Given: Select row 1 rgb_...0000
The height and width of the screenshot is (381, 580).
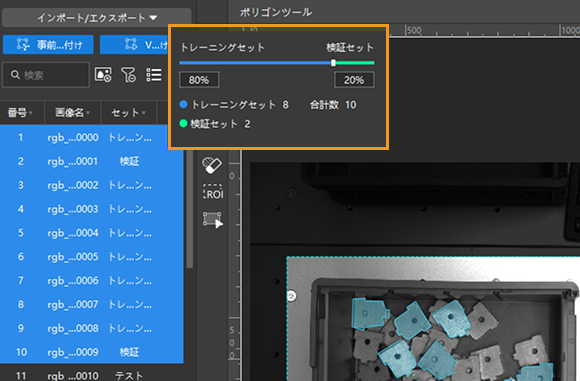Looking at the screenshot, I should click(92, 138).
